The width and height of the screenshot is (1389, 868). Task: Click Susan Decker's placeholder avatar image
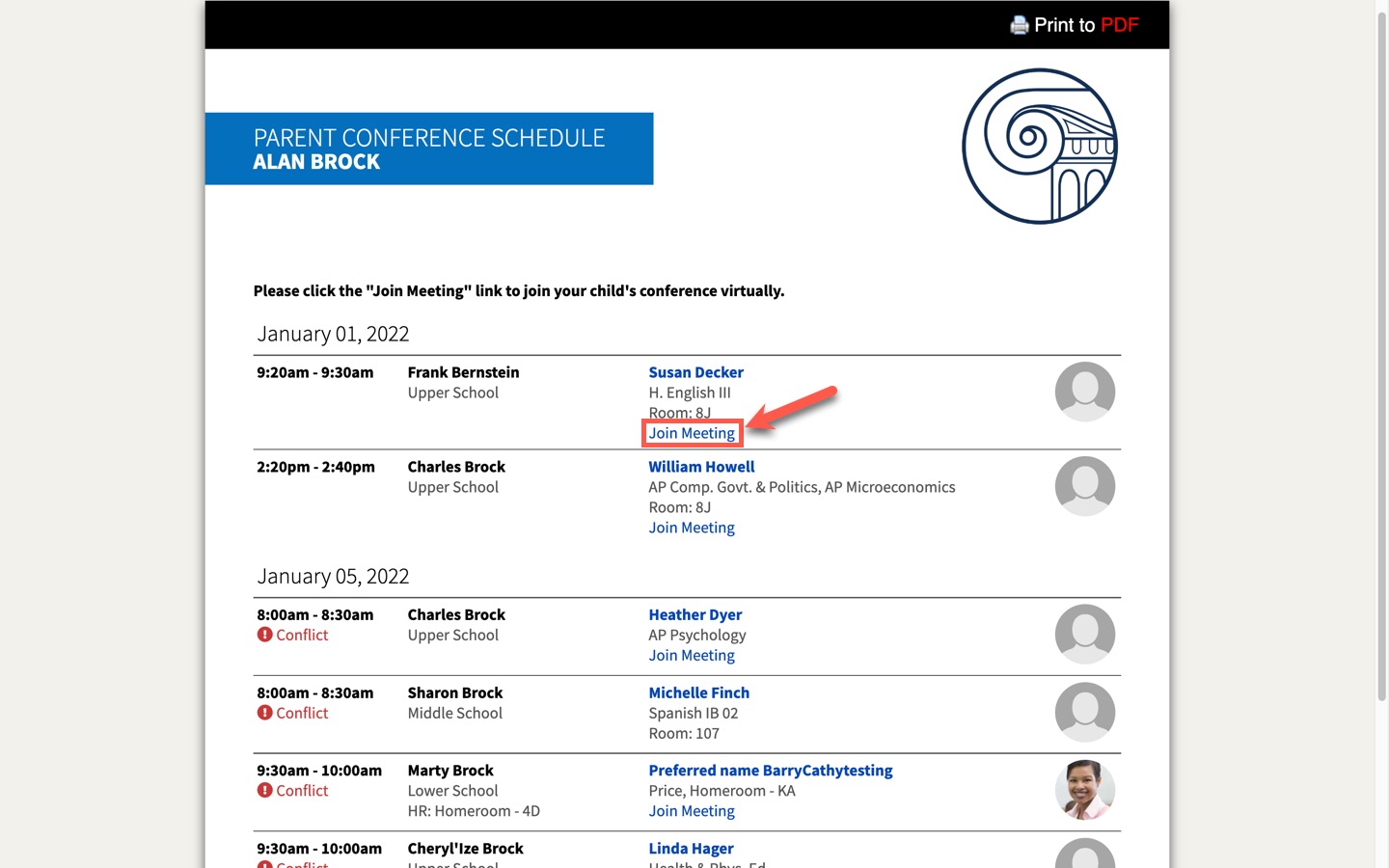(x=1085, y=393)
